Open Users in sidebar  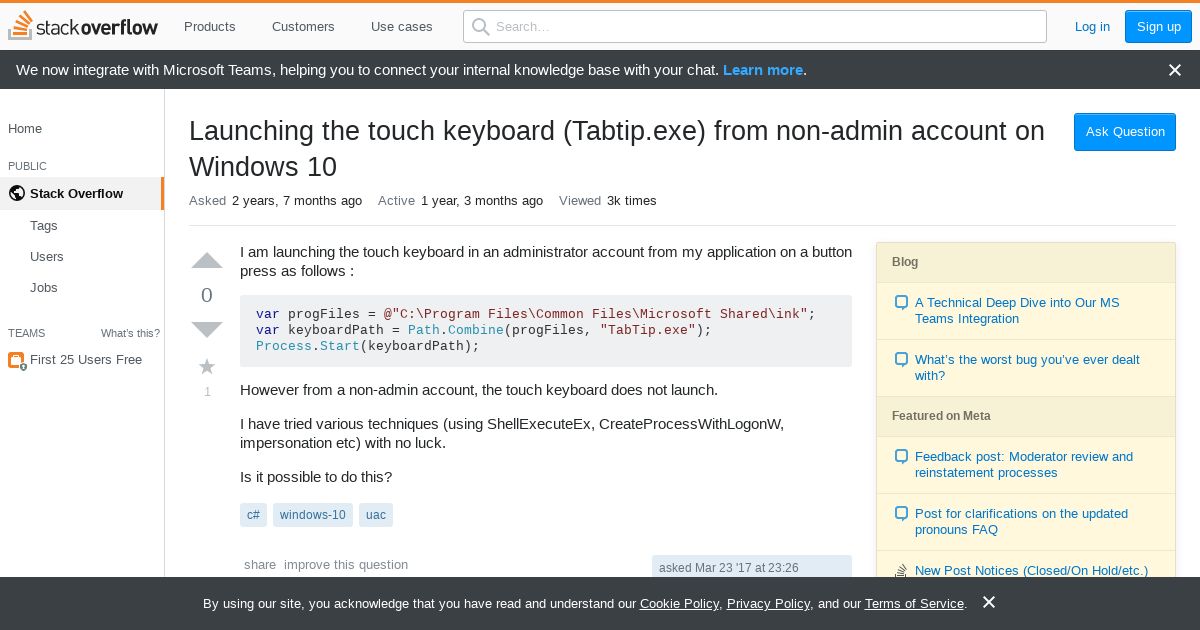tap(47, 257)
